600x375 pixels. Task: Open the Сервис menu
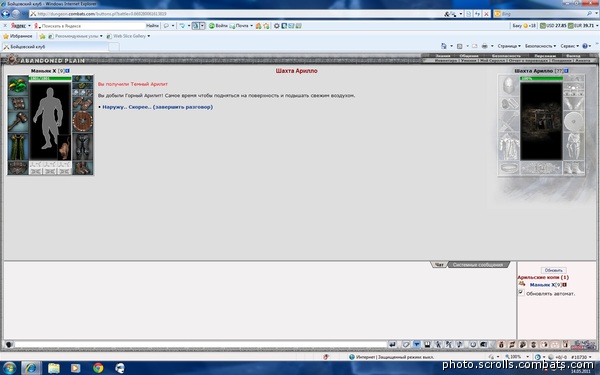point(569,46)
